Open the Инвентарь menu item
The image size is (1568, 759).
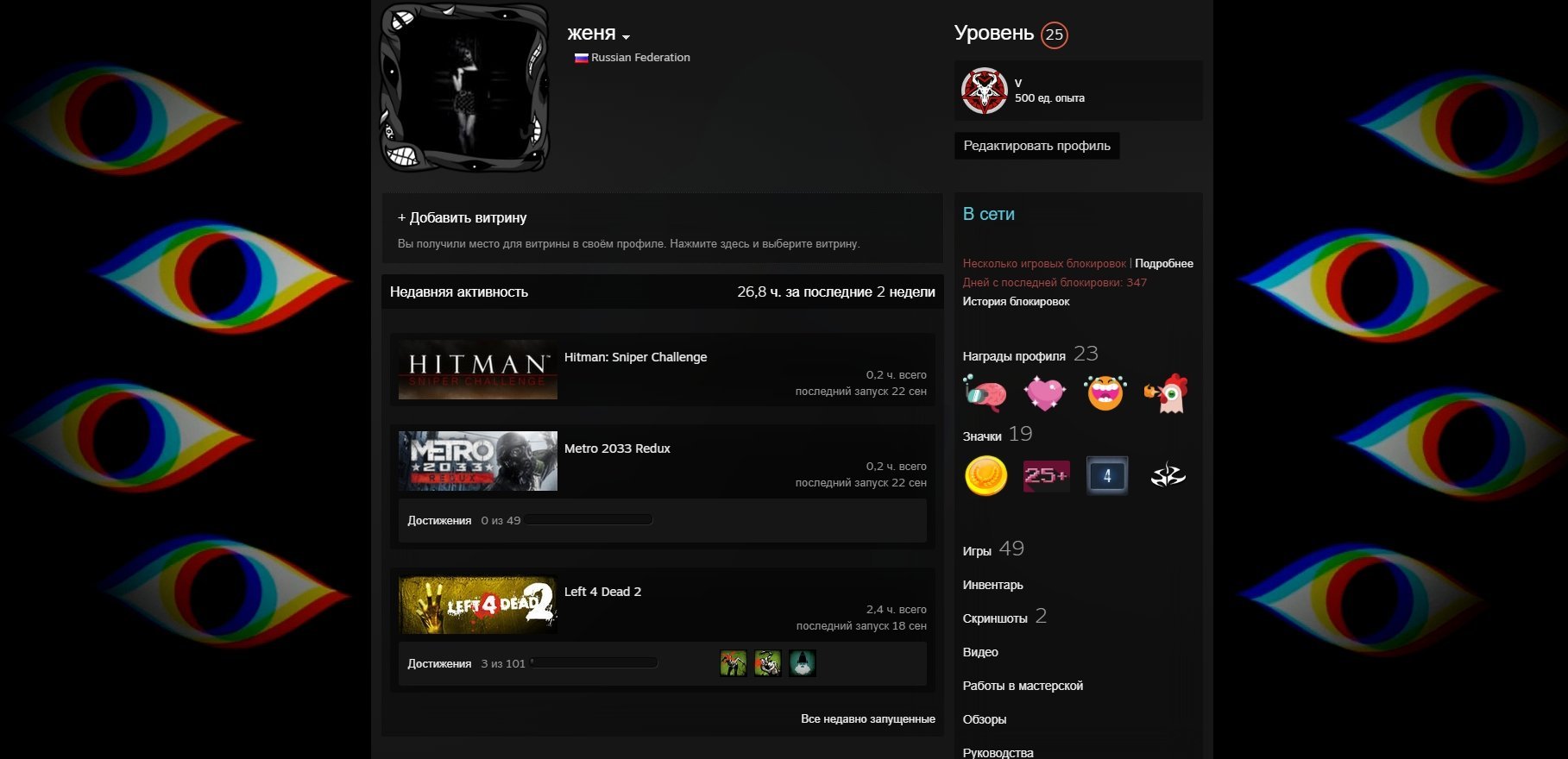(x=992, y=585)
